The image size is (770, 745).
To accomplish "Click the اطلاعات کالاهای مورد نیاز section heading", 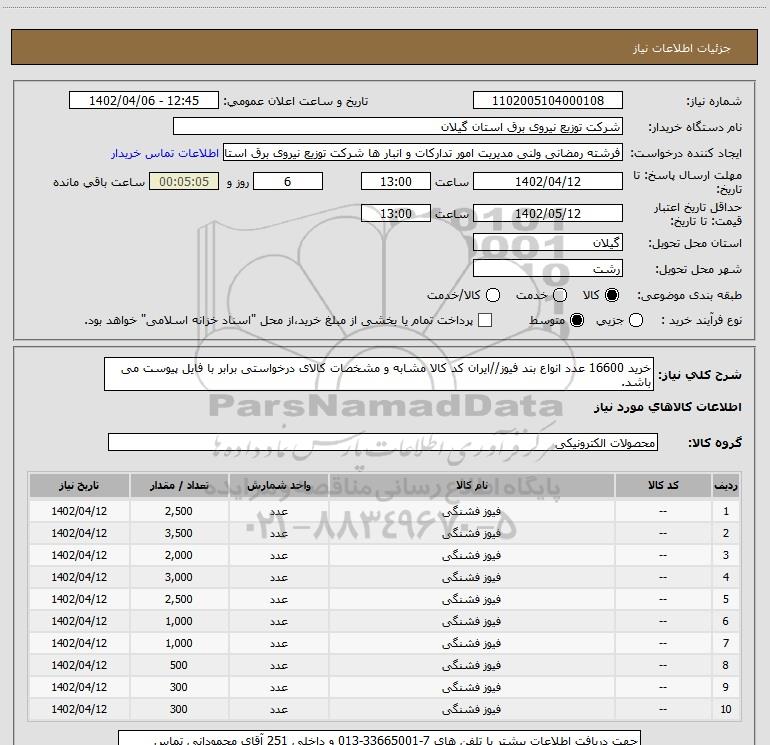I will click(668, 407).
